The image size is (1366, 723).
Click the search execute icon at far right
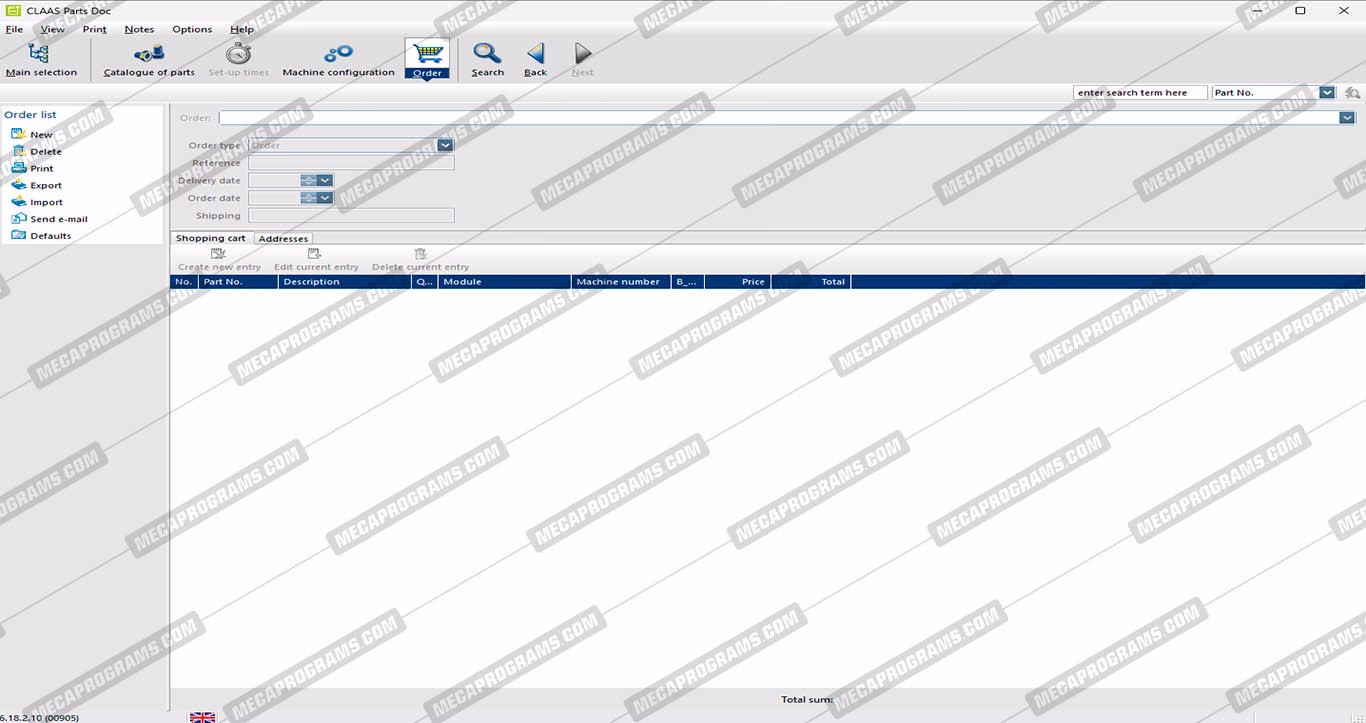1352,93
